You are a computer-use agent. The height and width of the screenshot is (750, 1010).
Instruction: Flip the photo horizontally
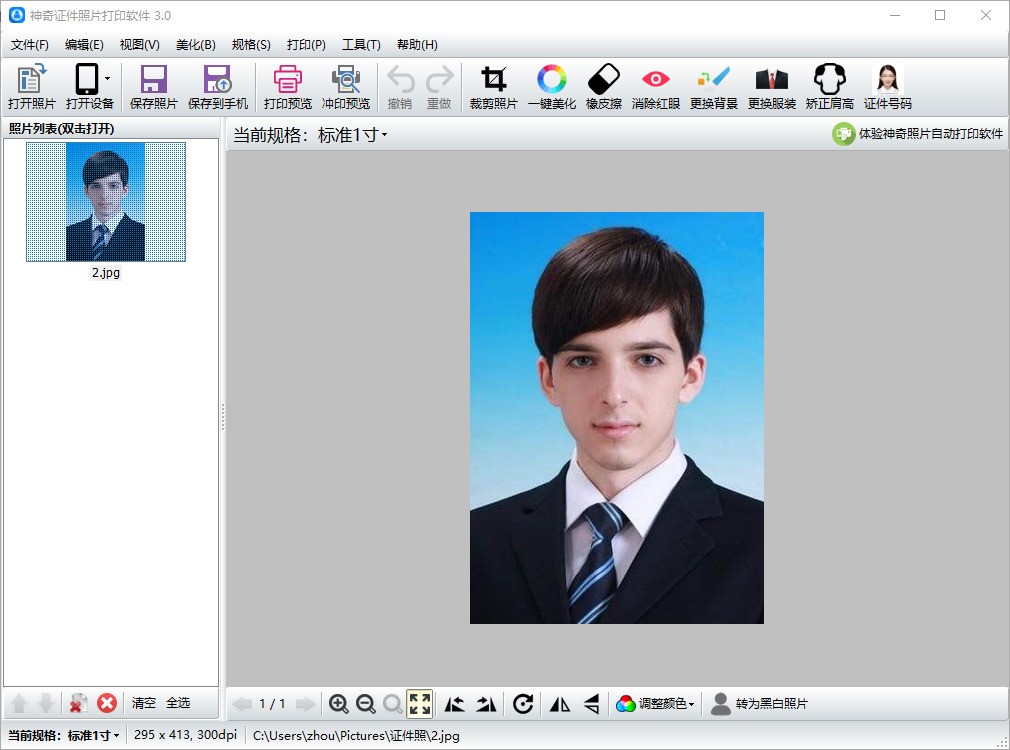(x=560, y=704)
